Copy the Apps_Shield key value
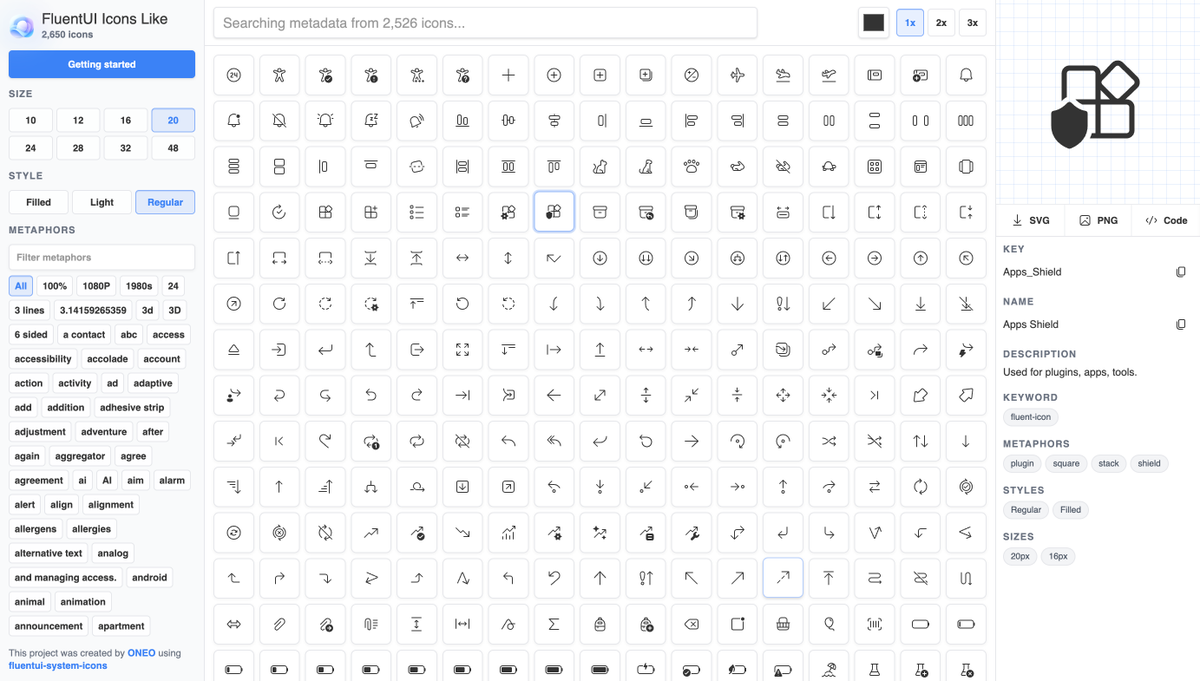1200x681 pixels. [x=1181, y=272]
